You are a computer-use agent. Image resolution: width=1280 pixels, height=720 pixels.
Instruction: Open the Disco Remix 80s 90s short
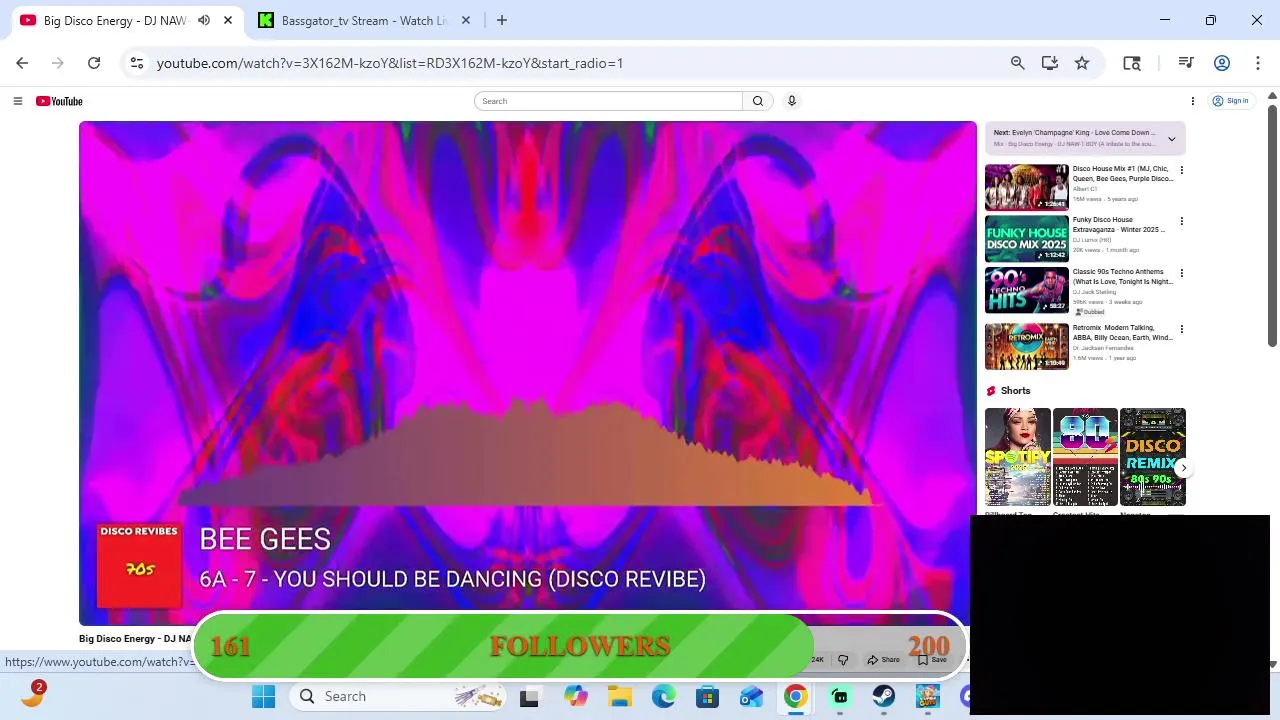point(1153,457)
